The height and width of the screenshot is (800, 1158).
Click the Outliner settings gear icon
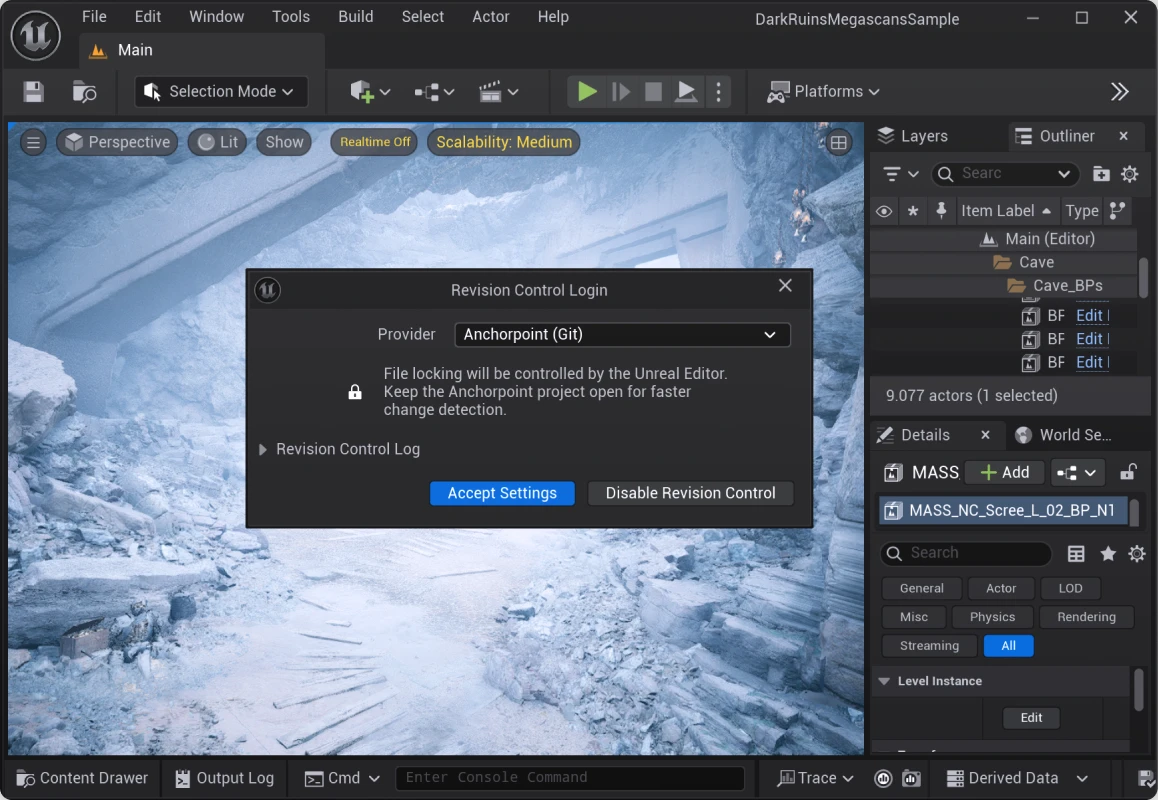pos(1129,174)
